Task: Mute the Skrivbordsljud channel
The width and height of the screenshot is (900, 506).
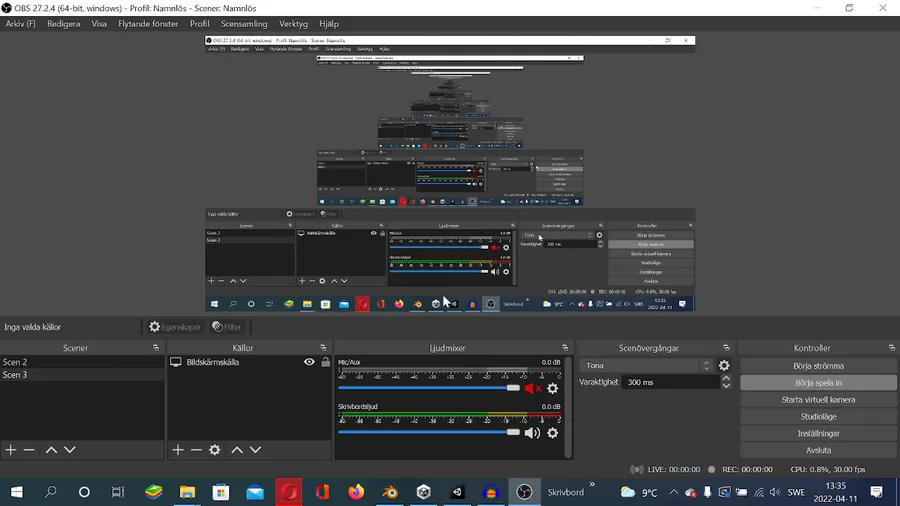Action: (532, 433)
